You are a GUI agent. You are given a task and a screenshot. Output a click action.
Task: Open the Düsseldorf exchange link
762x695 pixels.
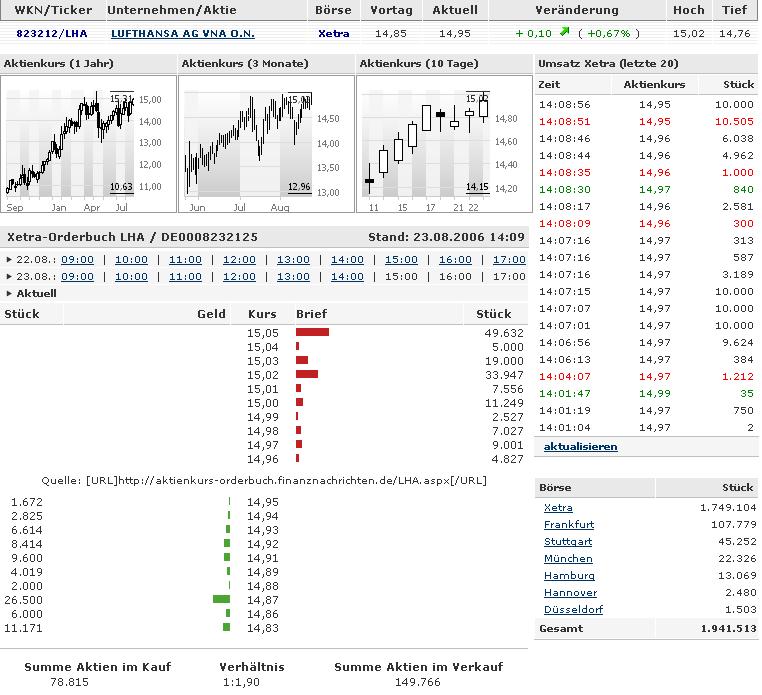coord(573,610)
